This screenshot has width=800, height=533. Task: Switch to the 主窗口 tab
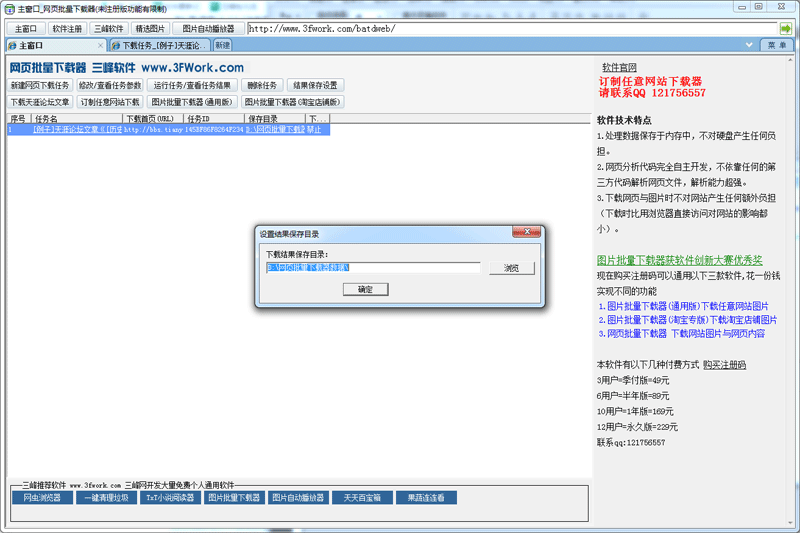point(56,45)
